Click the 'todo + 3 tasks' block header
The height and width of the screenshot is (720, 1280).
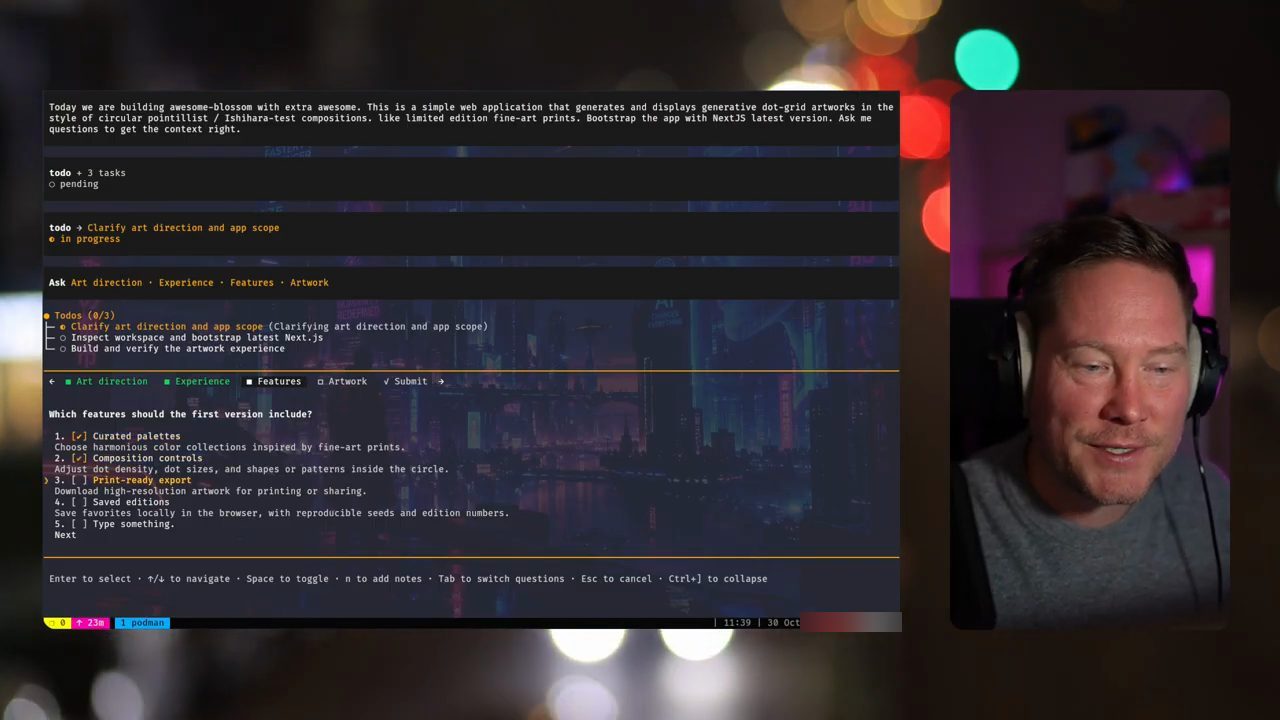pos(87,173)
